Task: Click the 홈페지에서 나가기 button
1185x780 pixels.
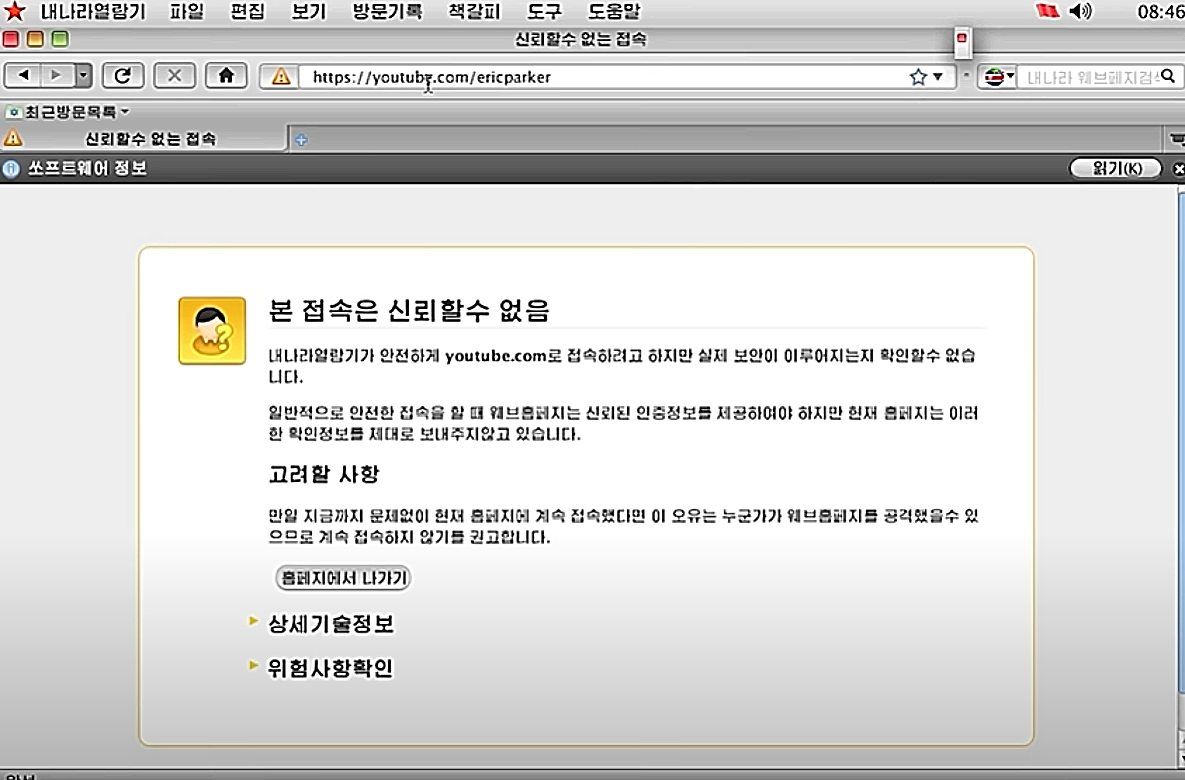Action: 343,578
